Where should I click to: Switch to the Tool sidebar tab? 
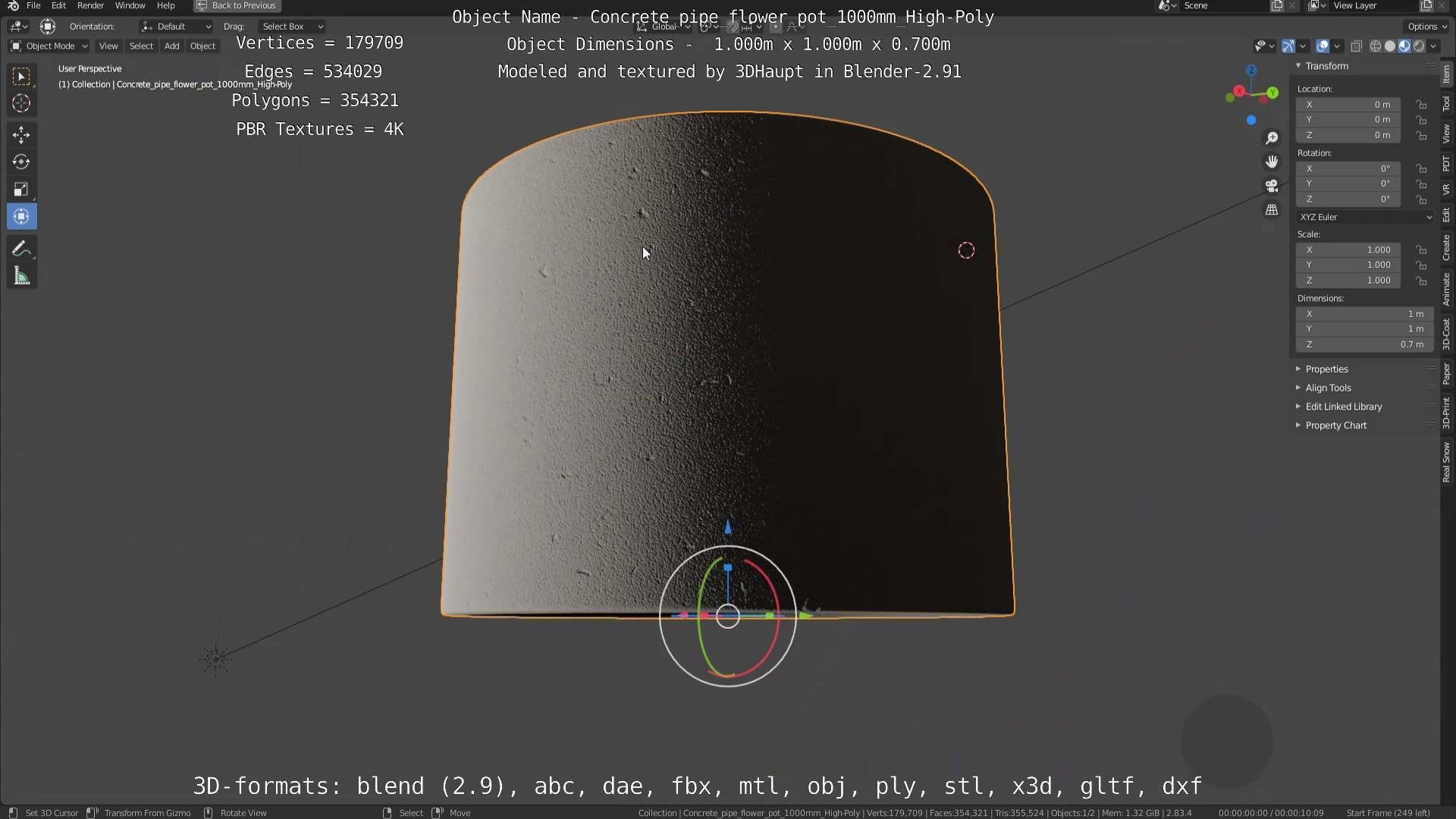tap(1447, 104)
